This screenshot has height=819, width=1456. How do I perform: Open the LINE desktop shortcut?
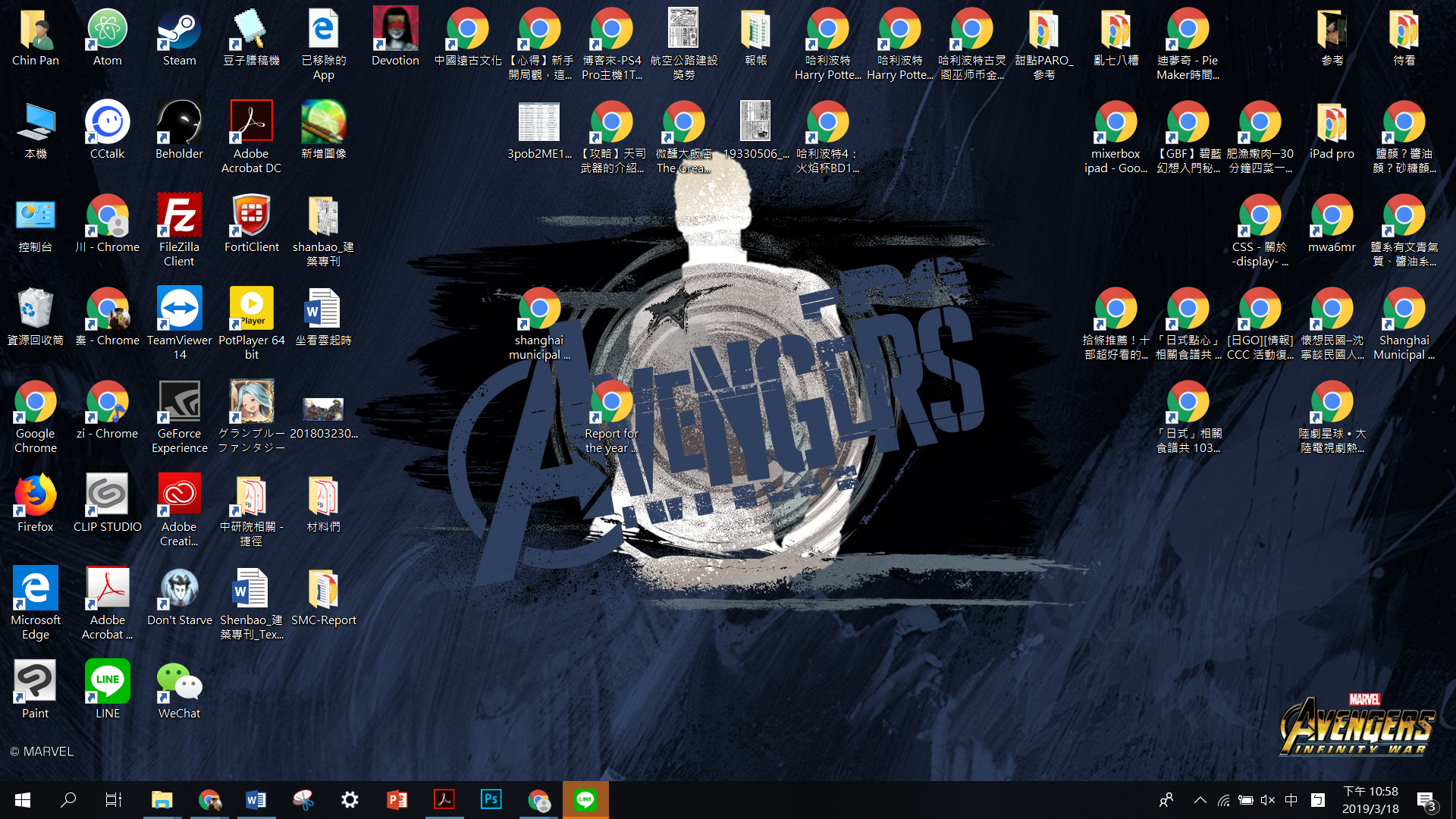107,691
